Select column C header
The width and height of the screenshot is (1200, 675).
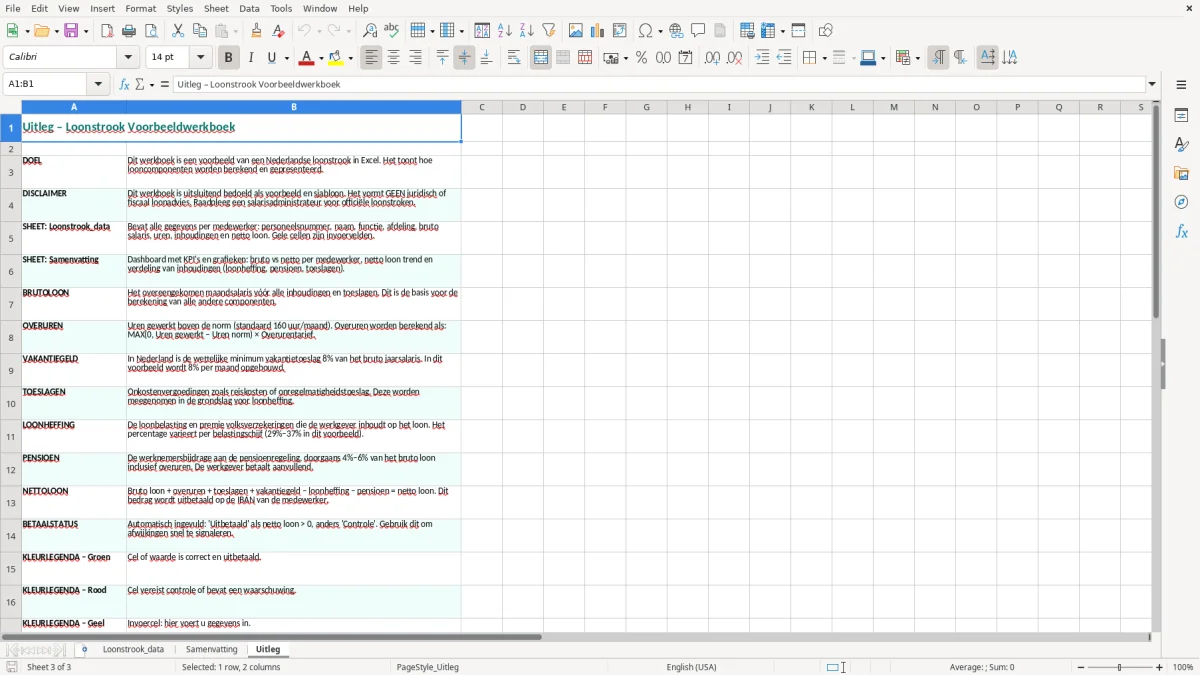(481, 107)
